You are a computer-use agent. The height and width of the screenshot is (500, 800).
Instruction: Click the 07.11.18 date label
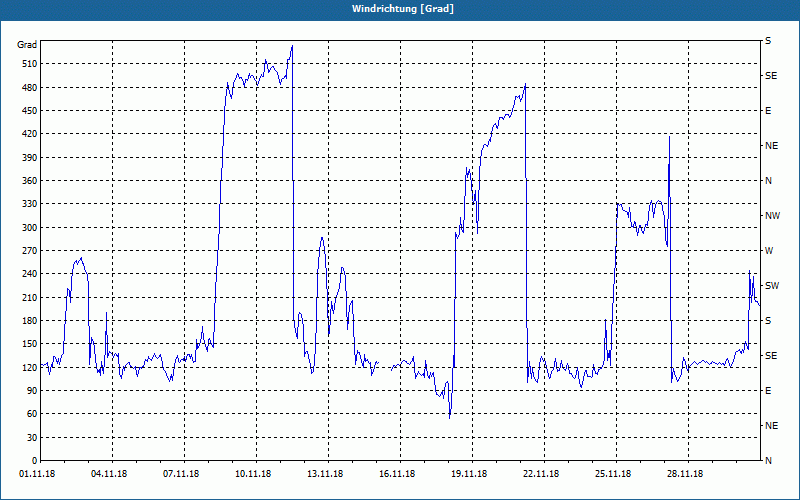(x=181, y=474)
